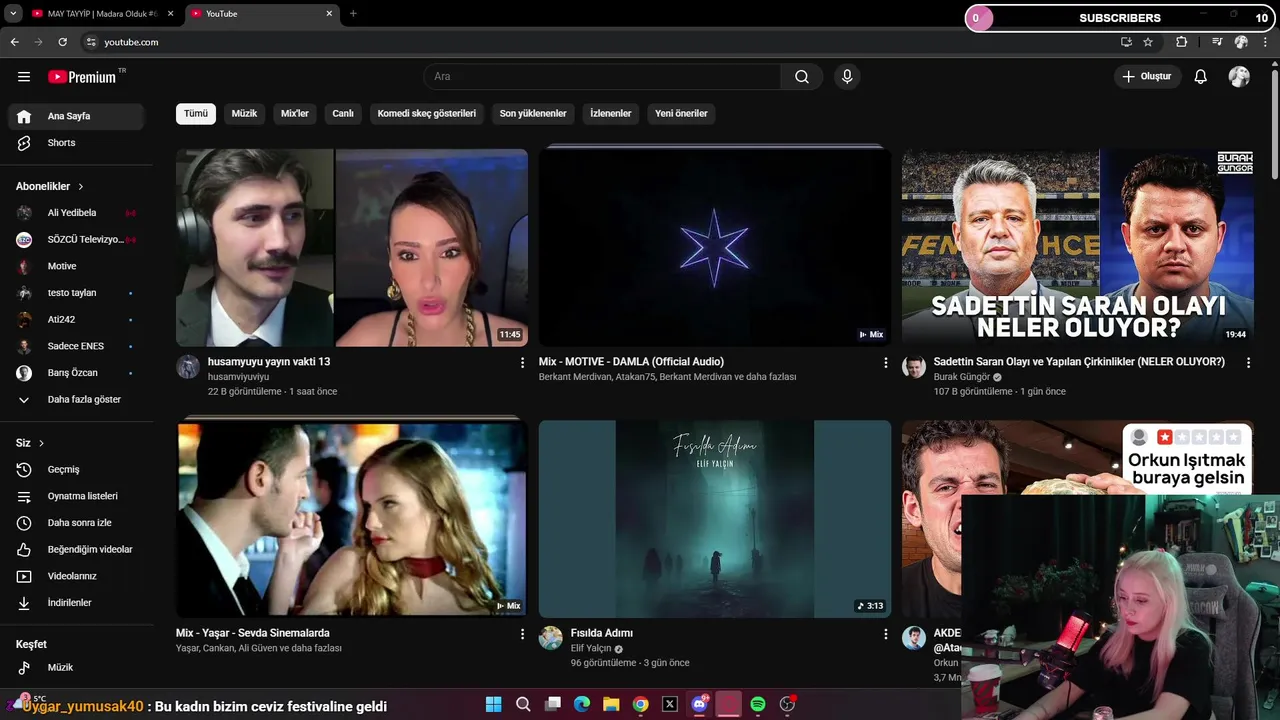Open Motive channel in subscriptions
Viewport: 1280px width, 720px height.
point(76,266)
